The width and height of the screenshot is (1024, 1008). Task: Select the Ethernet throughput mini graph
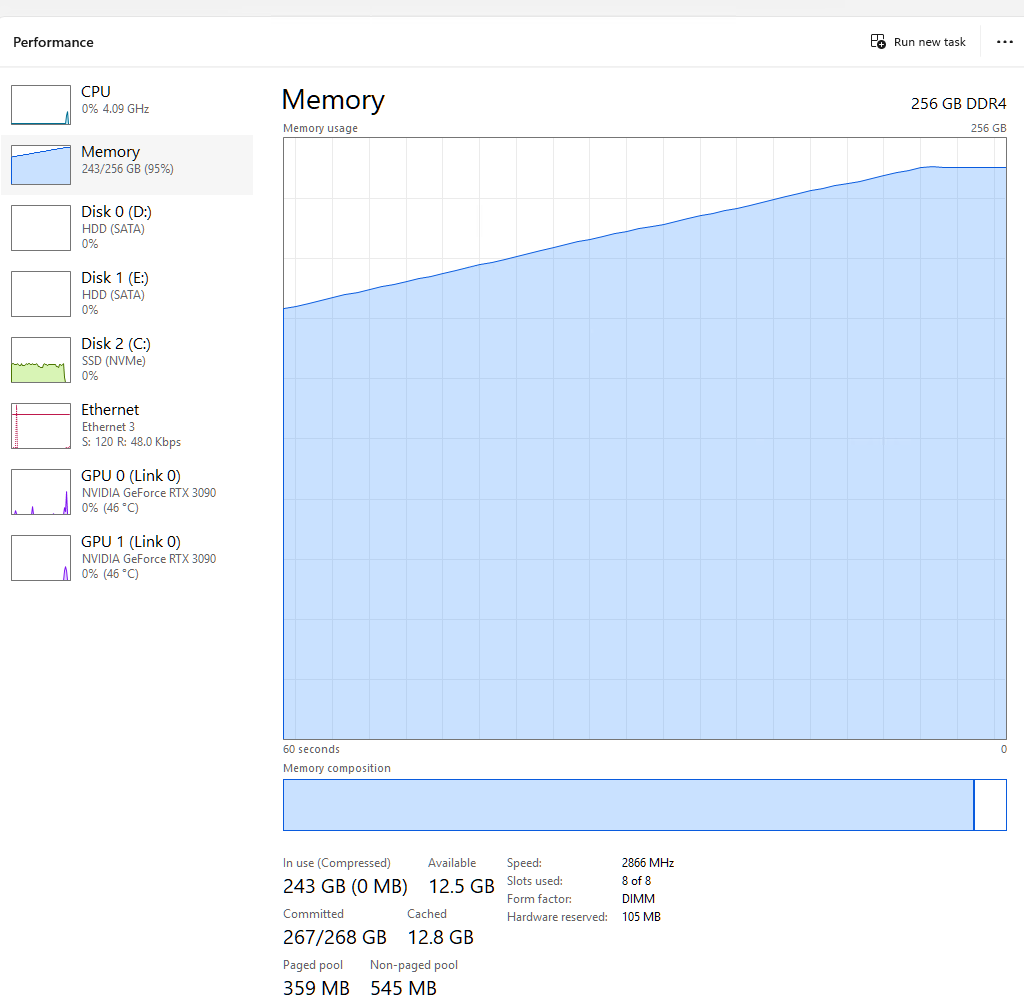(x=40, y=426)
